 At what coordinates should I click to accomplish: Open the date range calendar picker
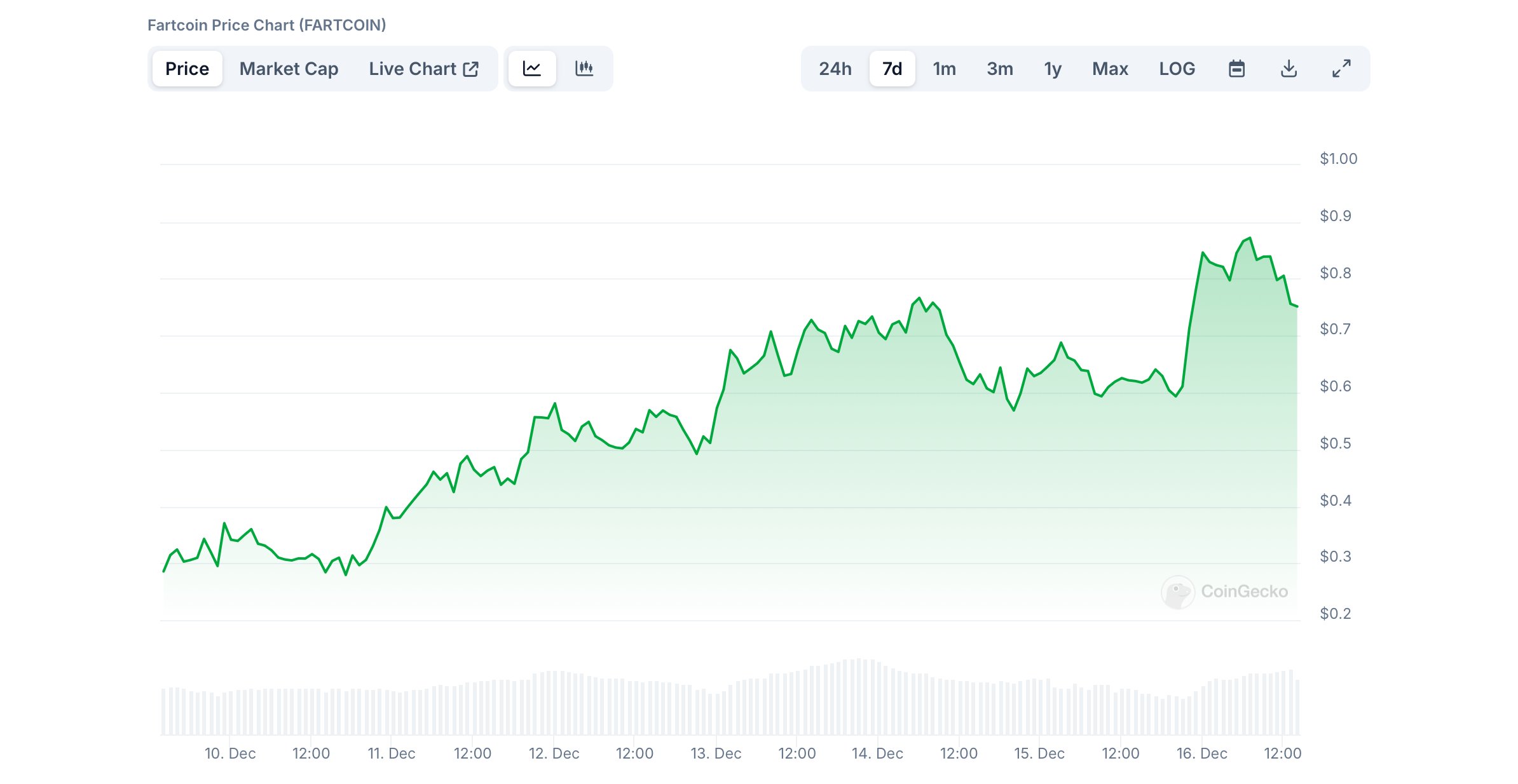[1237, 69]
